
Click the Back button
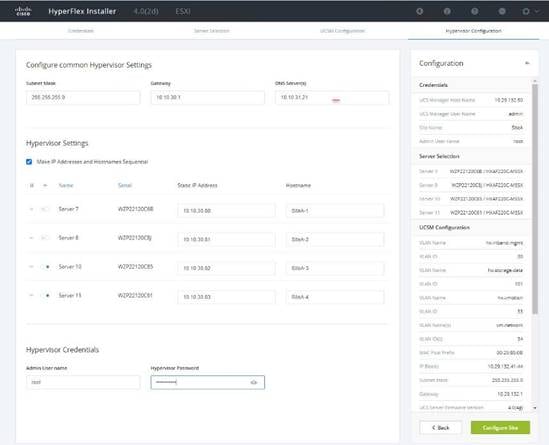click(440, 427)
